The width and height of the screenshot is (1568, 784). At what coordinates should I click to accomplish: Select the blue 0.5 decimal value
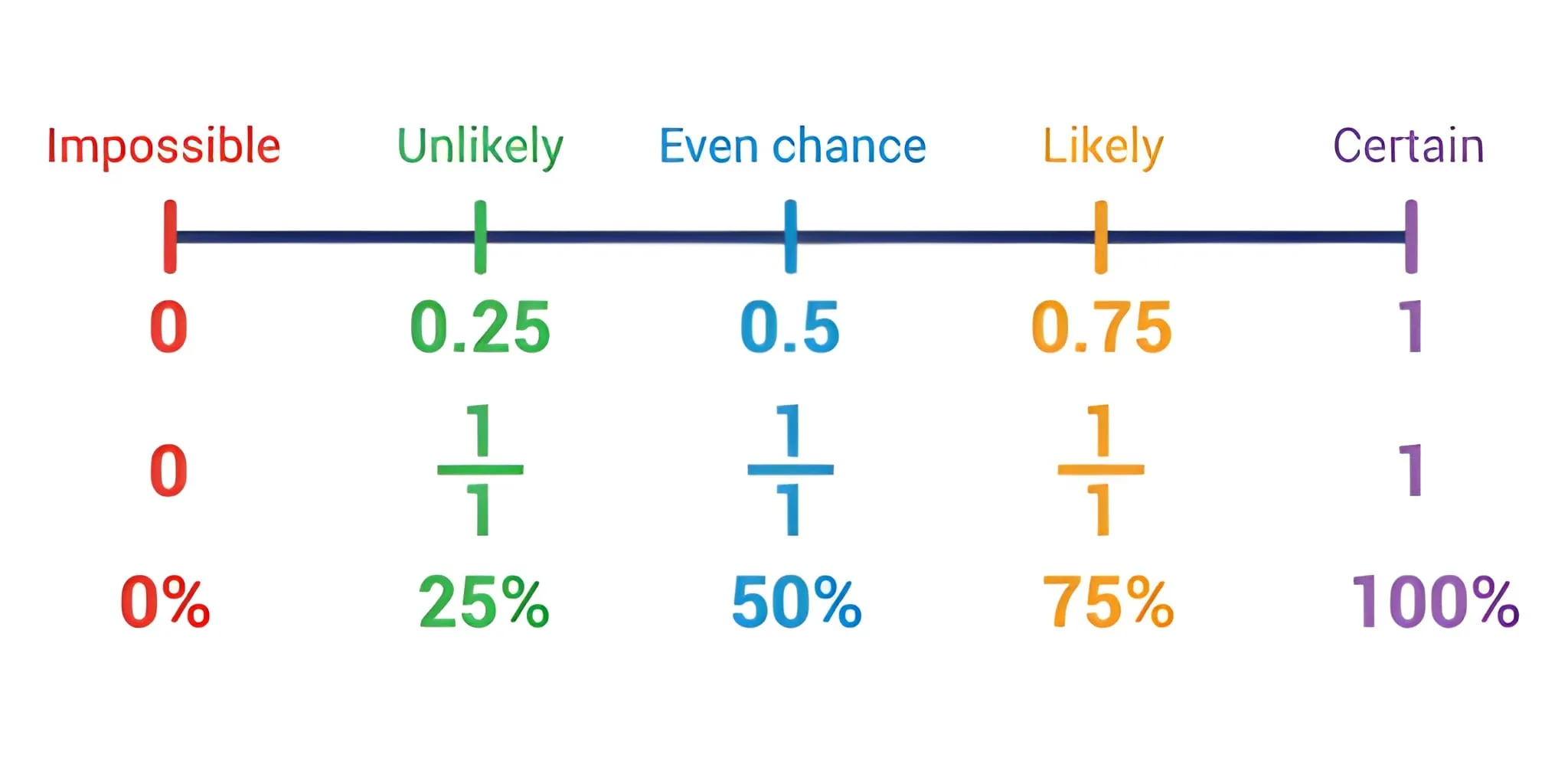[x=790, y=328]
